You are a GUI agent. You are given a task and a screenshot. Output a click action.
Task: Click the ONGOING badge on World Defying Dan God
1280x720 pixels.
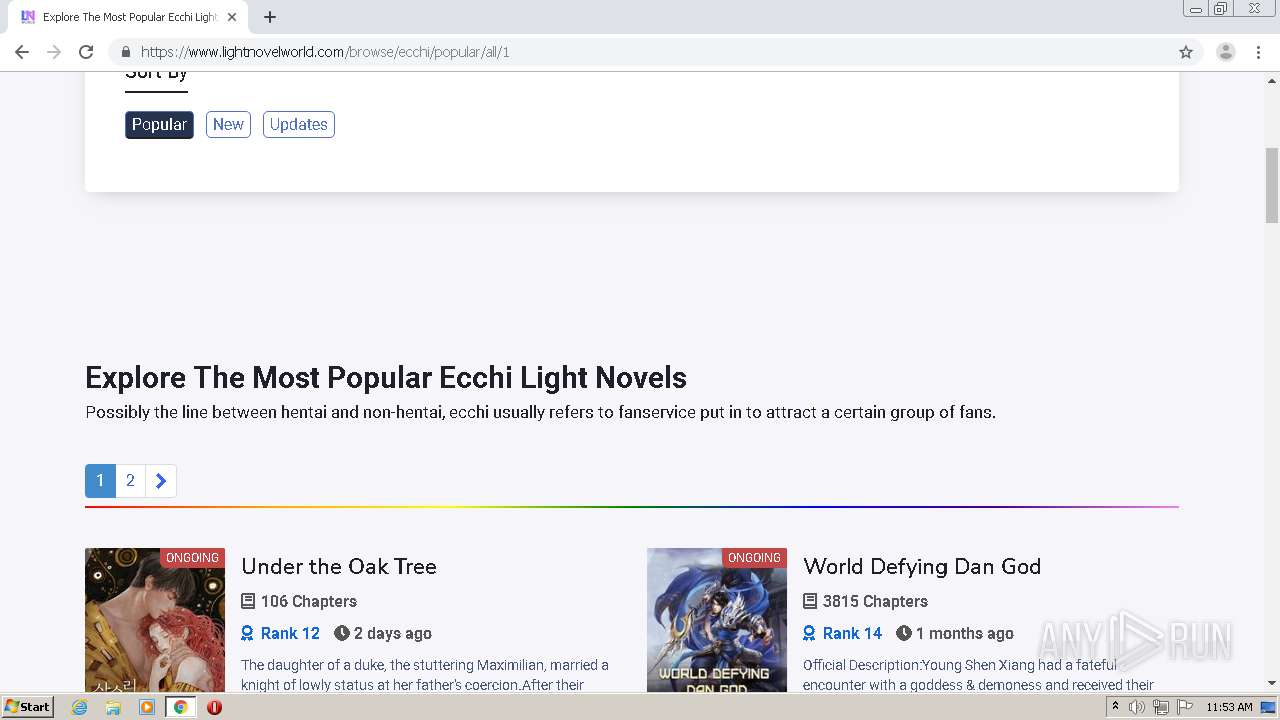pos(754,558)
